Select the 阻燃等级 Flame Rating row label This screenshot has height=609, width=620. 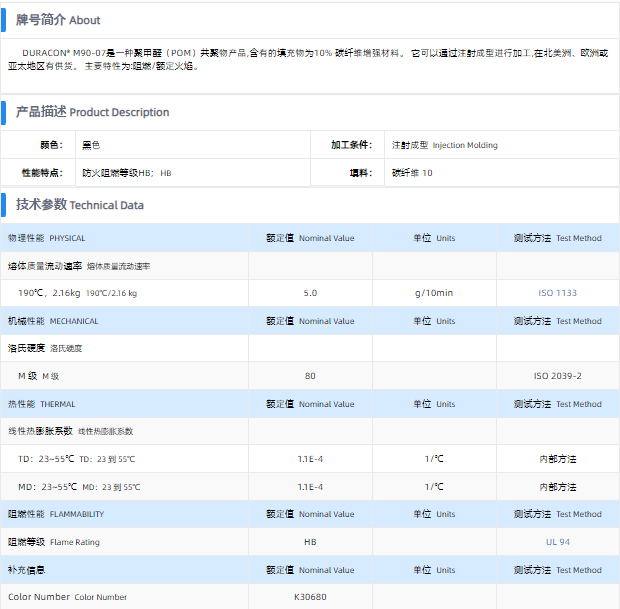54,542
